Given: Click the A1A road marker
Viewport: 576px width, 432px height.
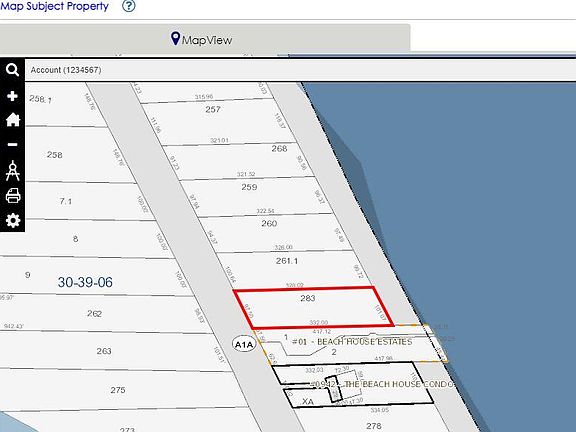Looking at the screenshot, I should (244, 344).
